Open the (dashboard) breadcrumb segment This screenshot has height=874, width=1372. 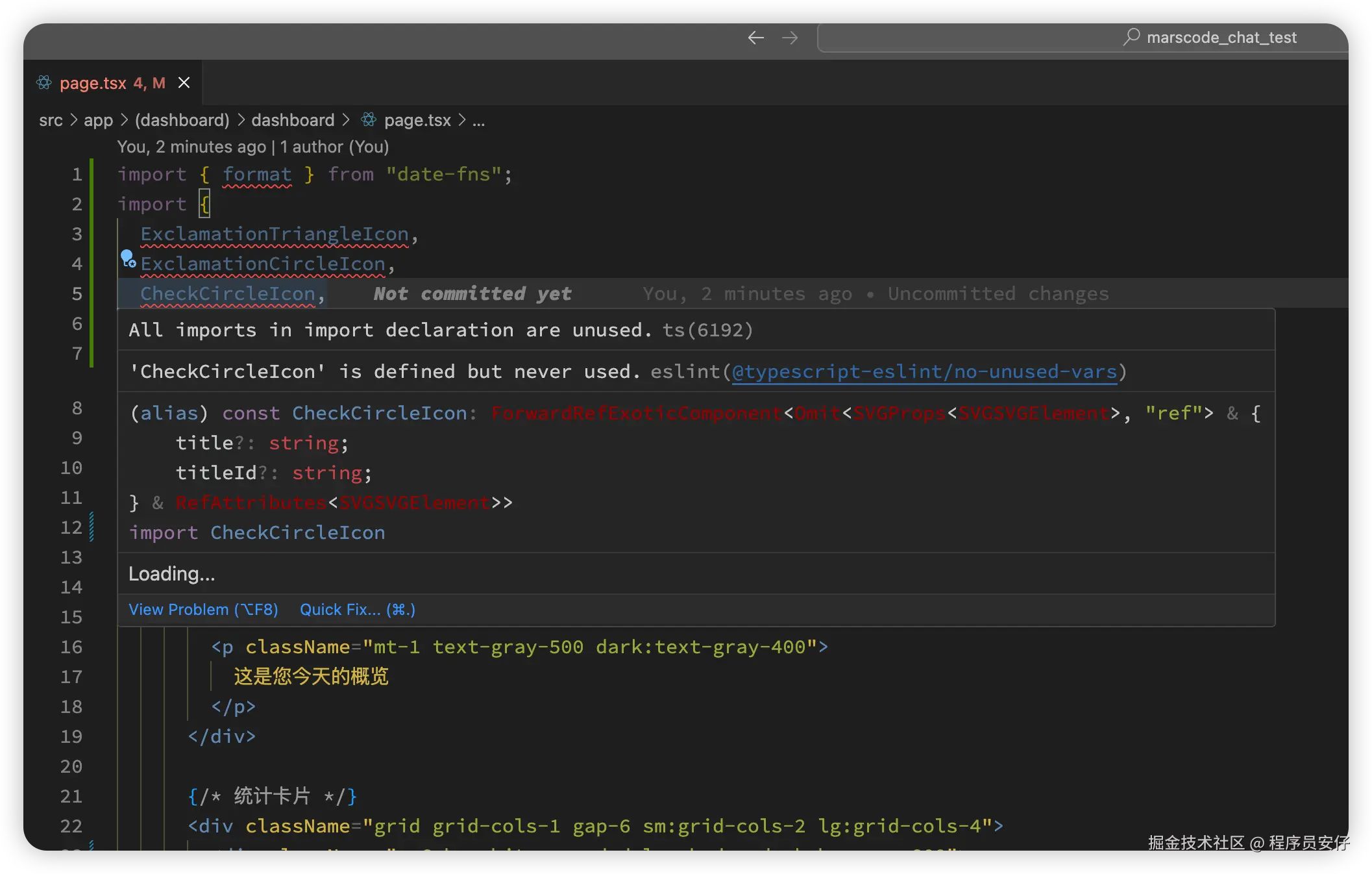pyautogui.click(x=182, y=120)
